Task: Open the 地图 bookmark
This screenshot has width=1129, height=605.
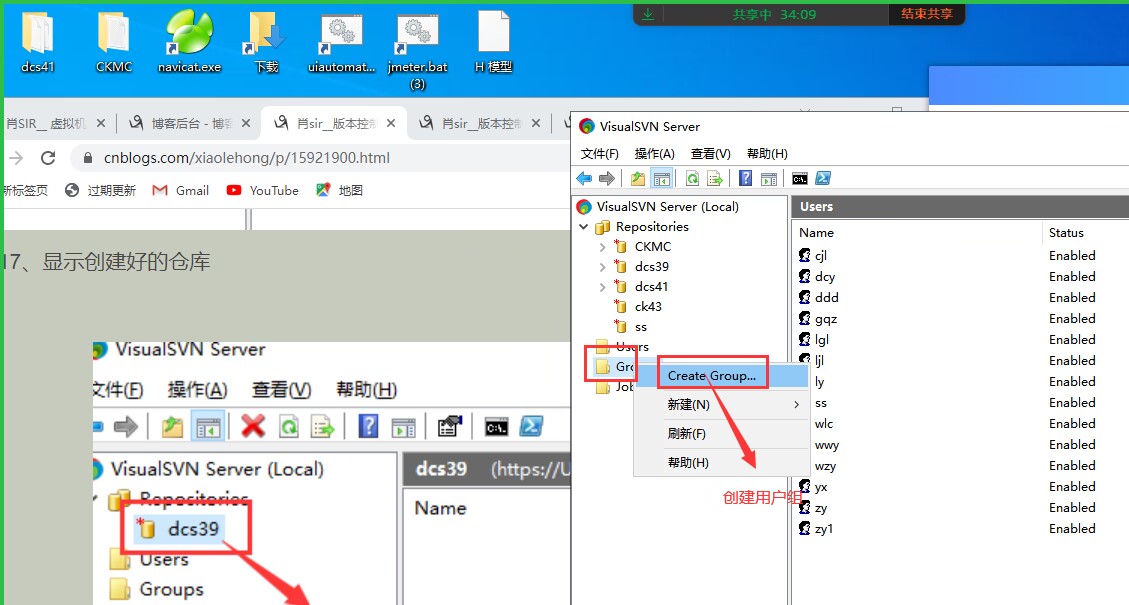Action: [339, 190]
